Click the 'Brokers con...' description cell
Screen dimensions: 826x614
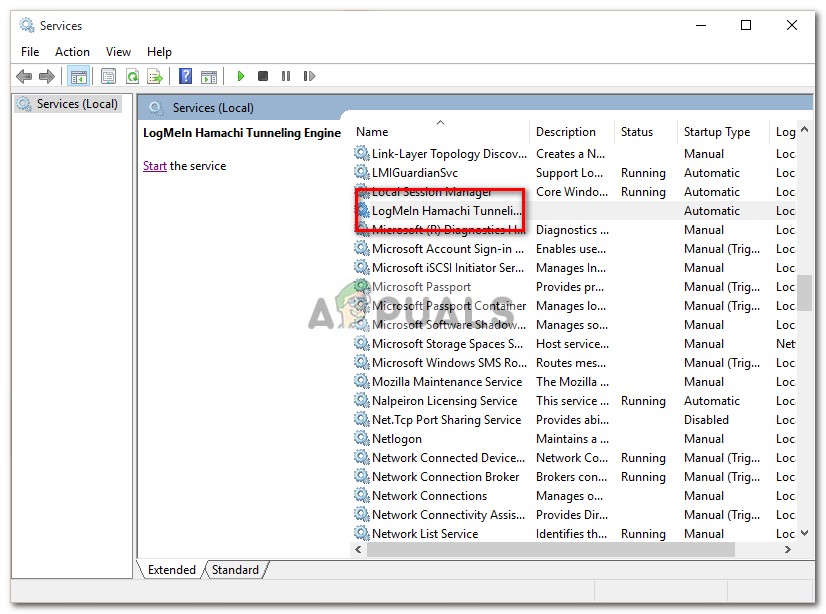pos(571,477)
